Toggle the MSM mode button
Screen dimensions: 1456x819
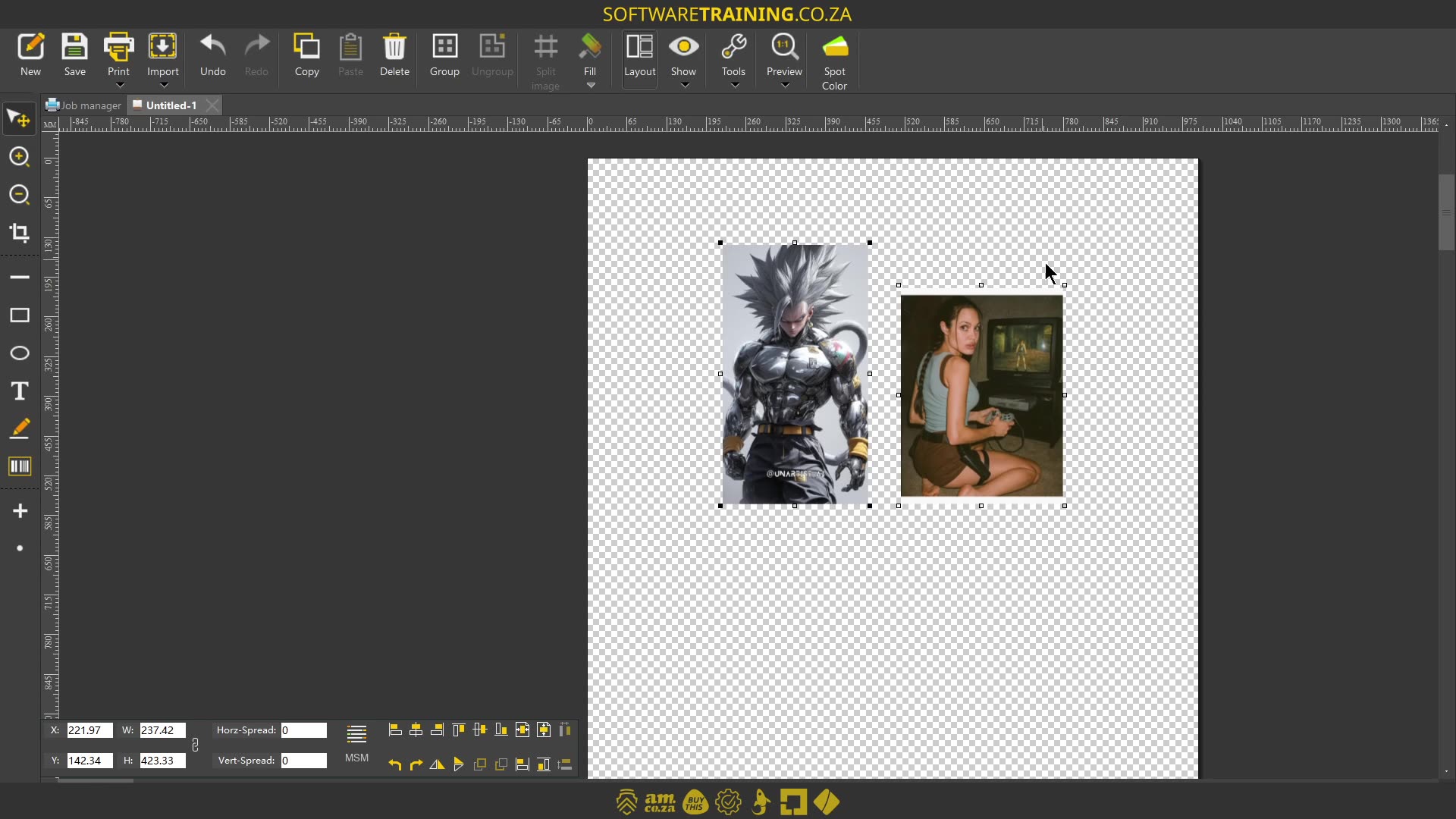[356, 743]
